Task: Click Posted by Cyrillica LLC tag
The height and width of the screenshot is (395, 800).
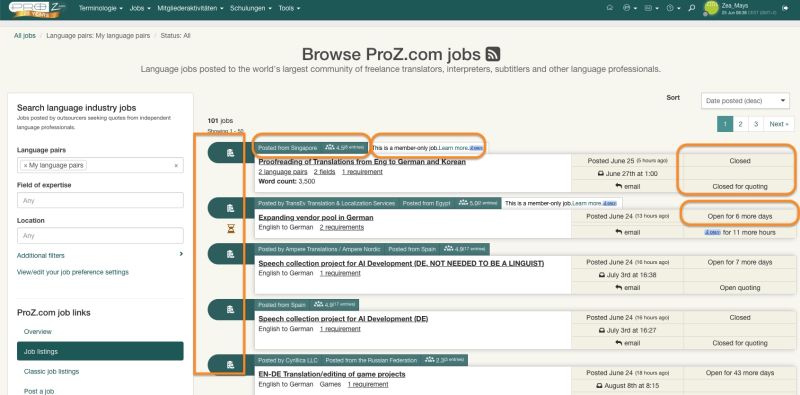Action: click(288, 360)
